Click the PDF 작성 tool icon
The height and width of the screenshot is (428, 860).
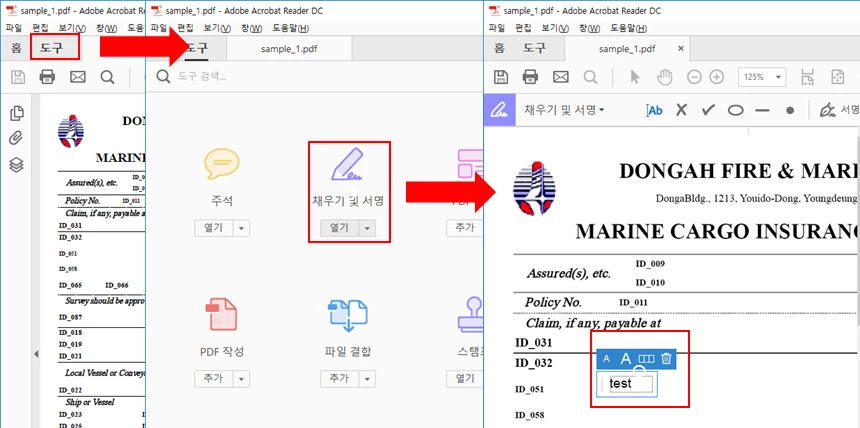(x=222, y=314)
